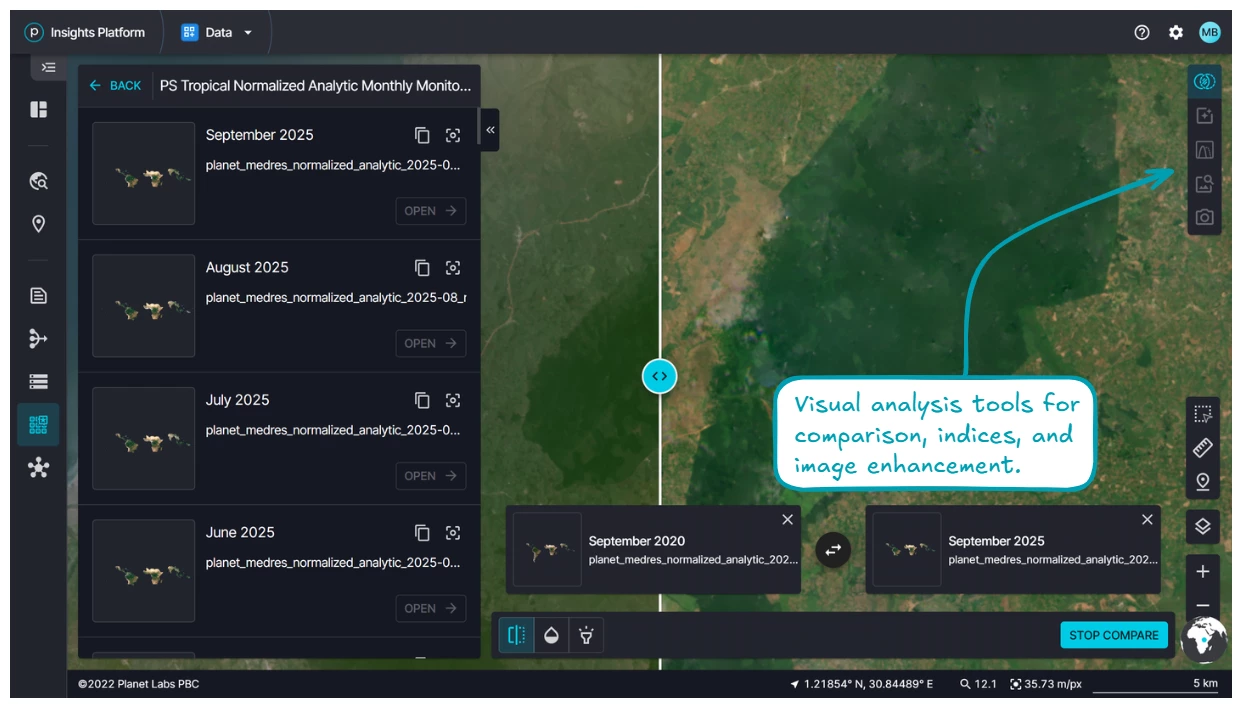Zoom to the August 2025 layer extent
The image size is (1242, 707).
pos(453,268)
